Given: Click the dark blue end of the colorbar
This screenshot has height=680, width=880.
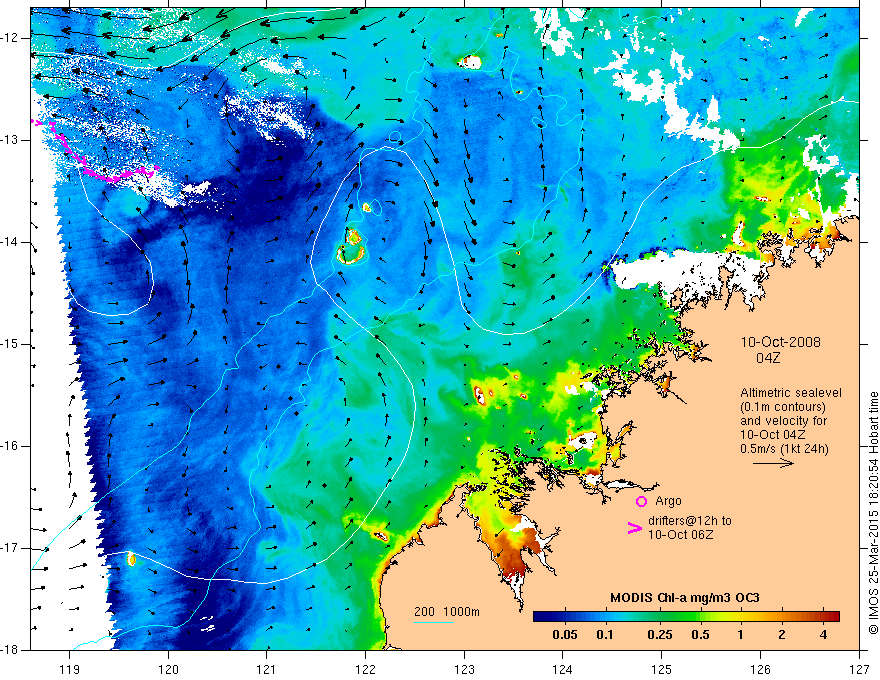Looking at the screenshot, I should coord(542,617).
